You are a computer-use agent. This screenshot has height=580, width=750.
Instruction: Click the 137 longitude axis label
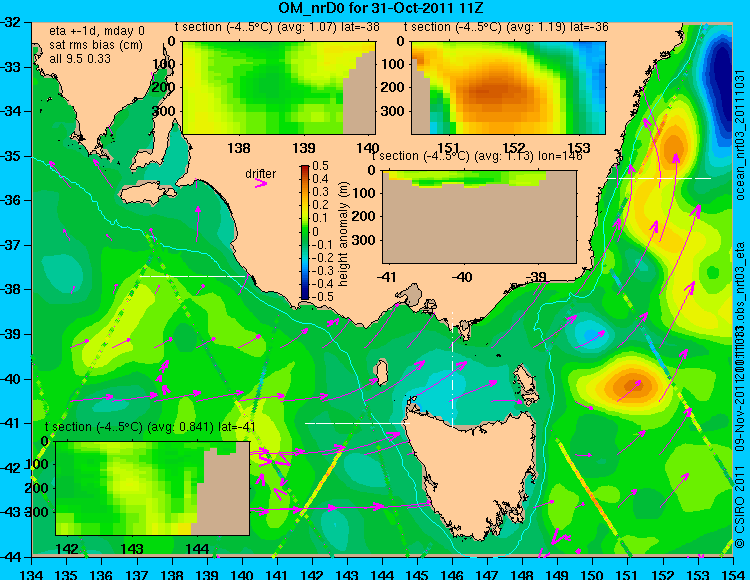click(x=137, y=574)
